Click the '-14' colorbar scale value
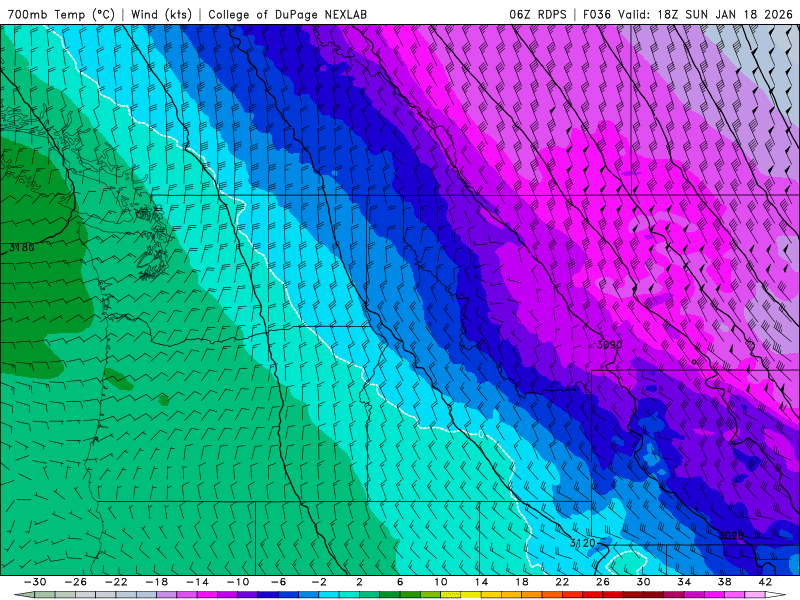This screenshot has width=800, height=600. pyautogui.click(x=197, y=582)
